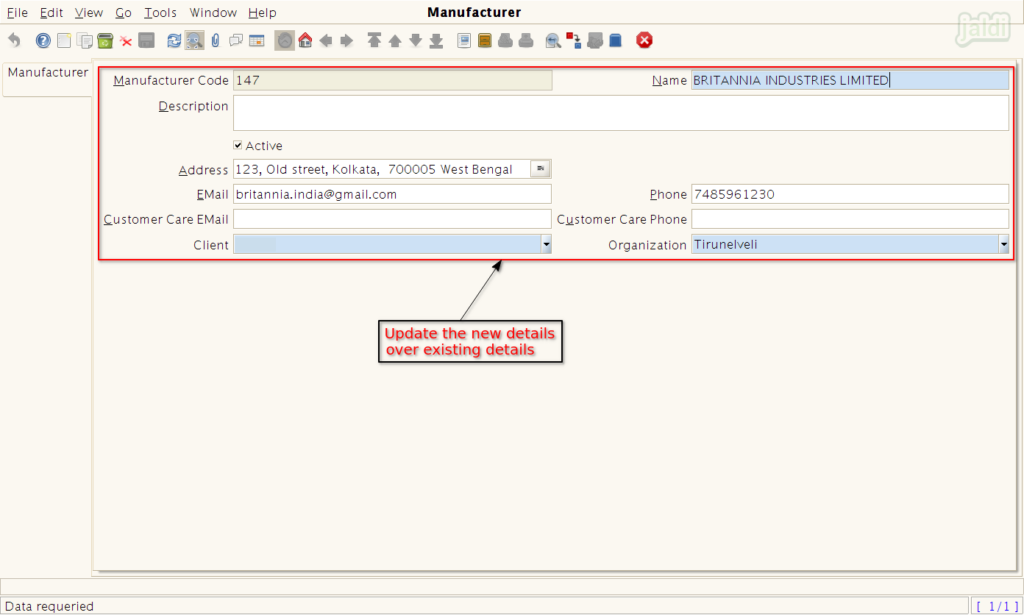The image size is (1024, 615).
Task: Uncheck the Active checkbox
Action: tap(238, 145)
